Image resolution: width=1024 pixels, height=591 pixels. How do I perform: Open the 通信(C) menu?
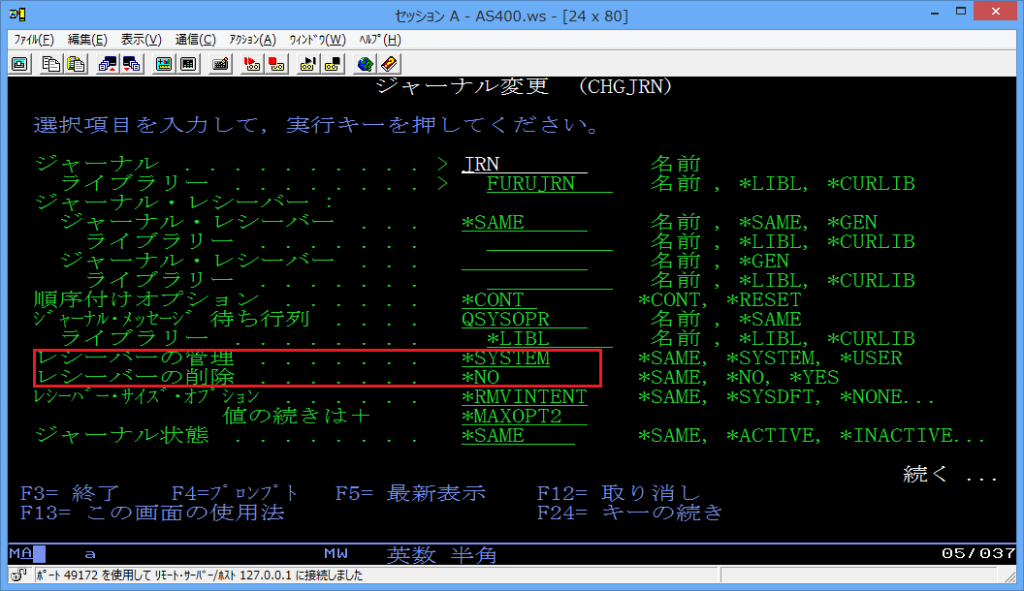(195, 40)
